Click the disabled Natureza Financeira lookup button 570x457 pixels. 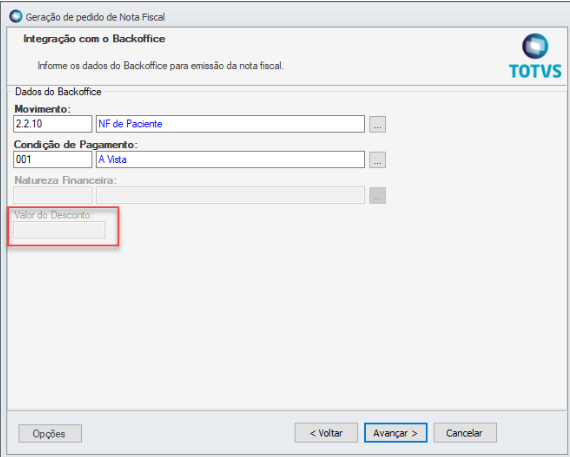pyautogui.click(x=377, y=195)
